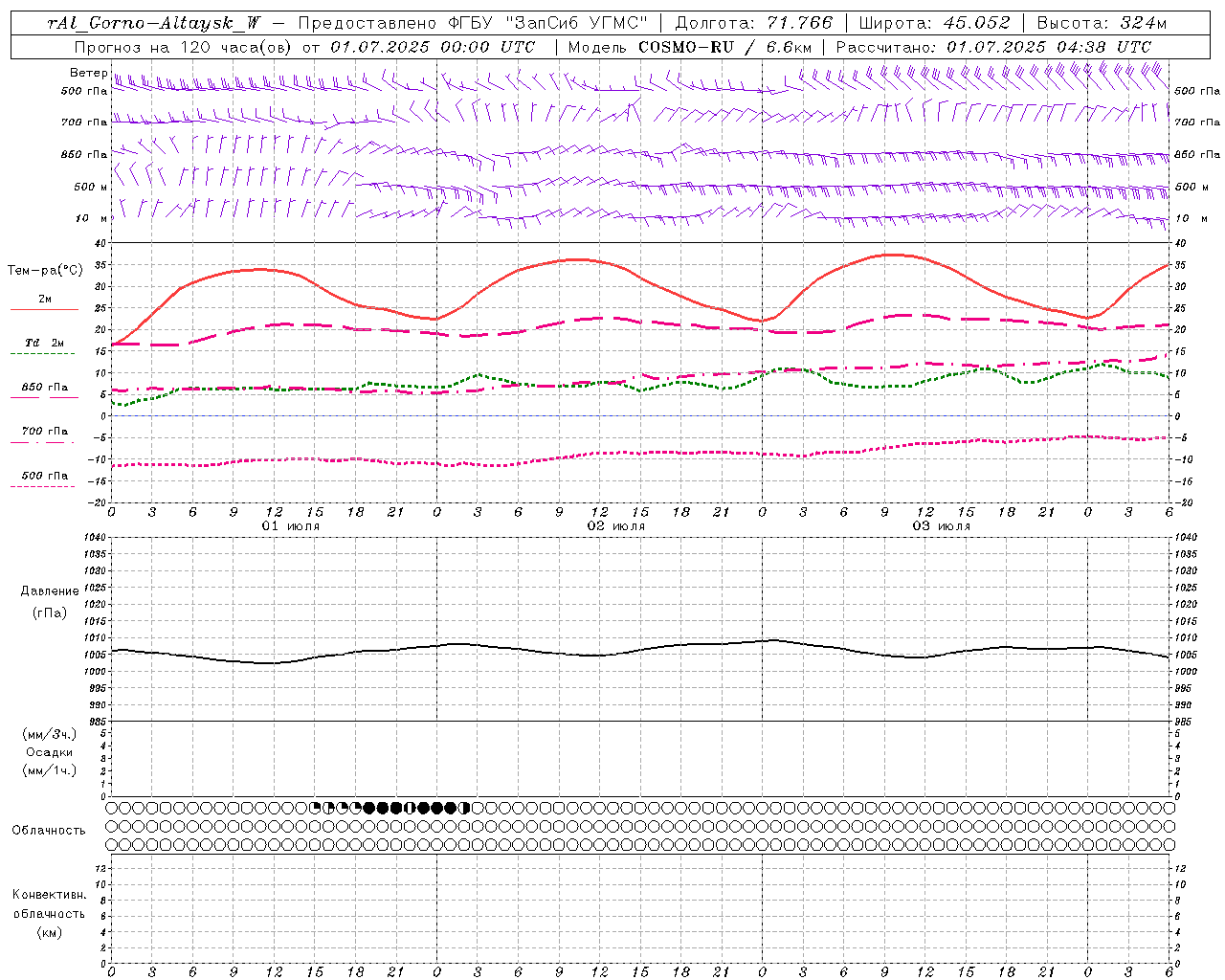Viewport: 1225px width, 980px height.
Task: Click the 01 июля date label
Action: click(291, 526)
